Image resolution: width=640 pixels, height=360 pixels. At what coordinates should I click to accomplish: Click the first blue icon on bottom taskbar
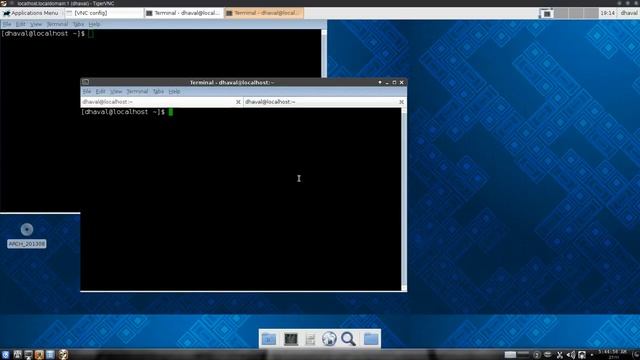[5, 355]
